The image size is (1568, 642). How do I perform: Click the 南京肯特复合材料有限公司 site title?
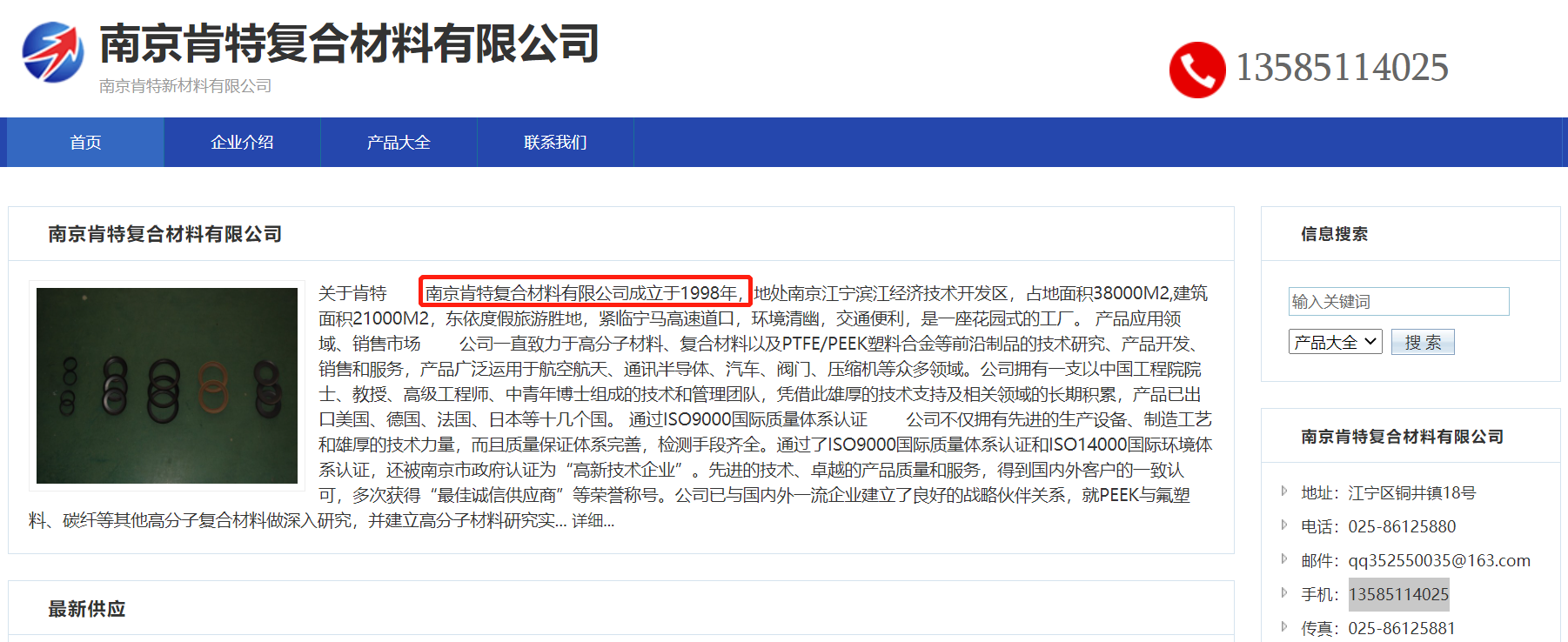tap(350, 43)
